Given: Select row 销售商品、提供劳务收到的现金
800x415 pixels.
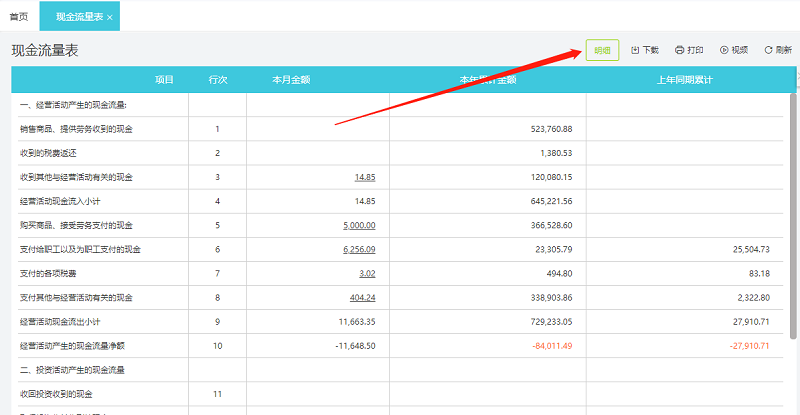Looking at the screenshot, I should click(401, 129).
